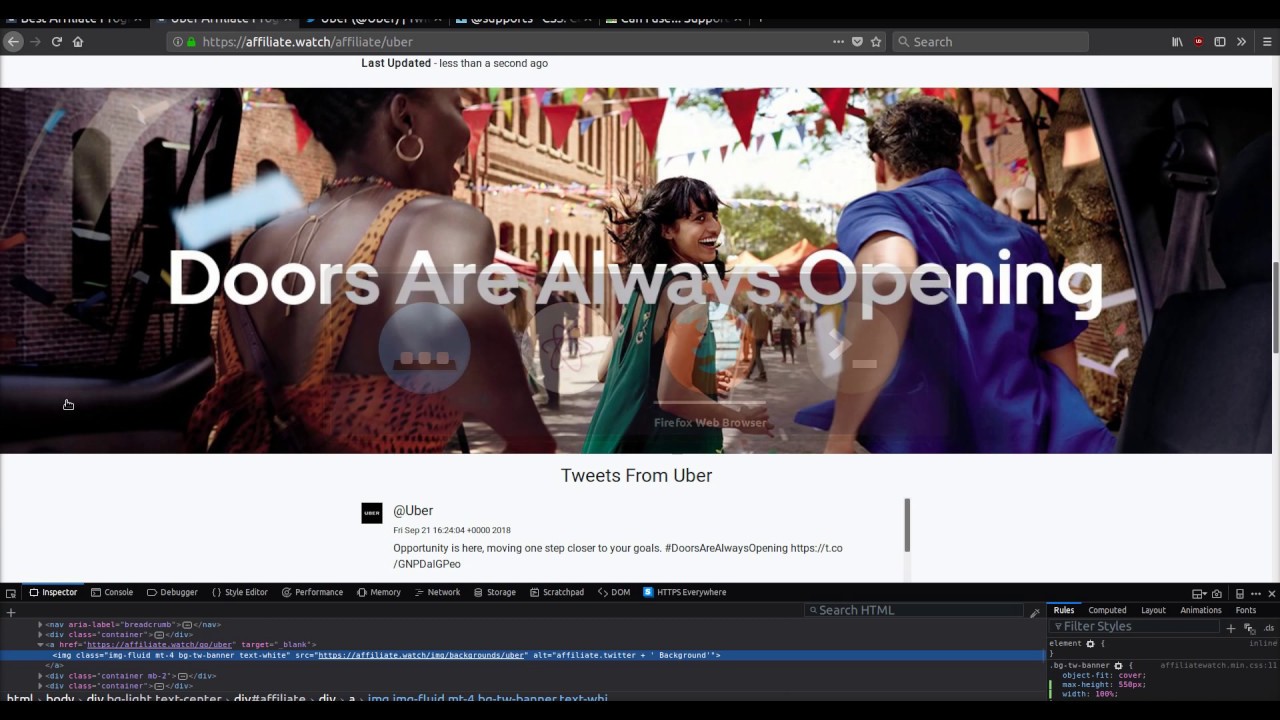
Task: Open the Firefox hamburger menu
Action: click(x=1267, y=42)
